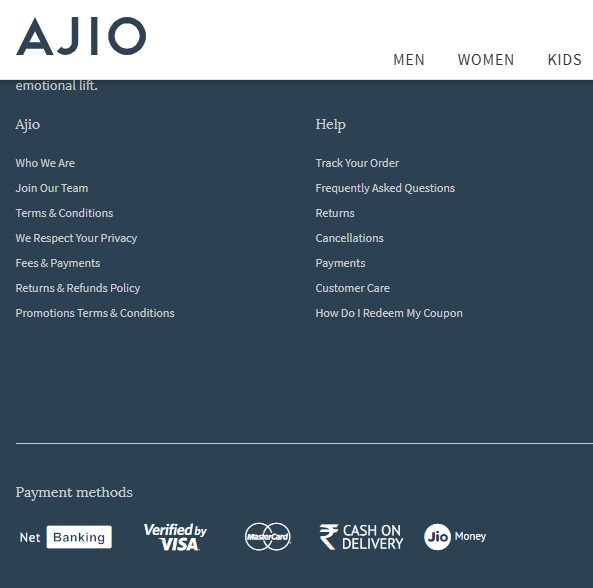Open the Who We Are link
This screenshot has height=588, width=593.
tap(45, 163)
